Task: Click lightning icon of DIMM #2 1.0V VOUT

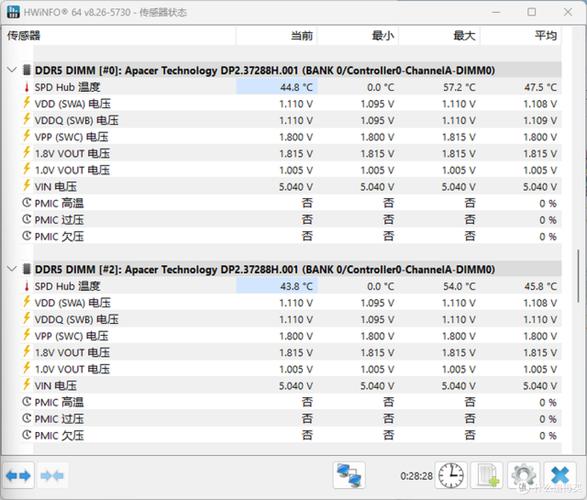Action: [x=27, y=368]
